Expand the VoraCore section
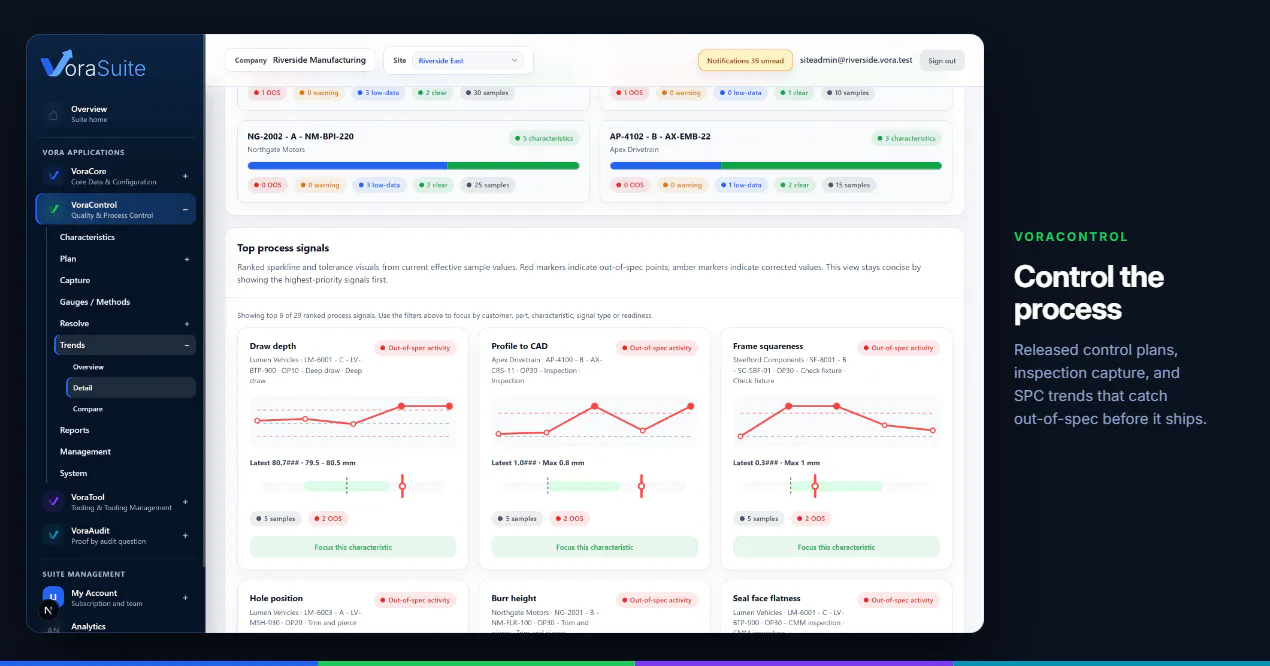This screenshot has width=1270, height=666. 186,176
